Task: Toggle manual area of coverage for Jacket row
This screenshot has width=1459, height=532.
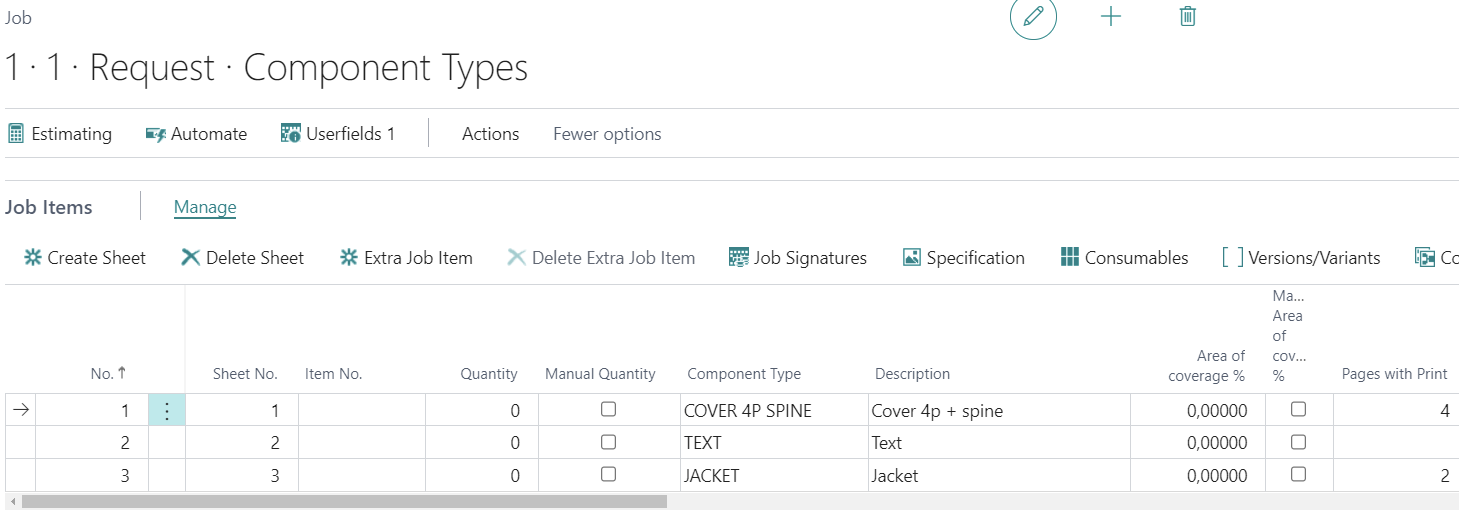Action: [1298, 475]
